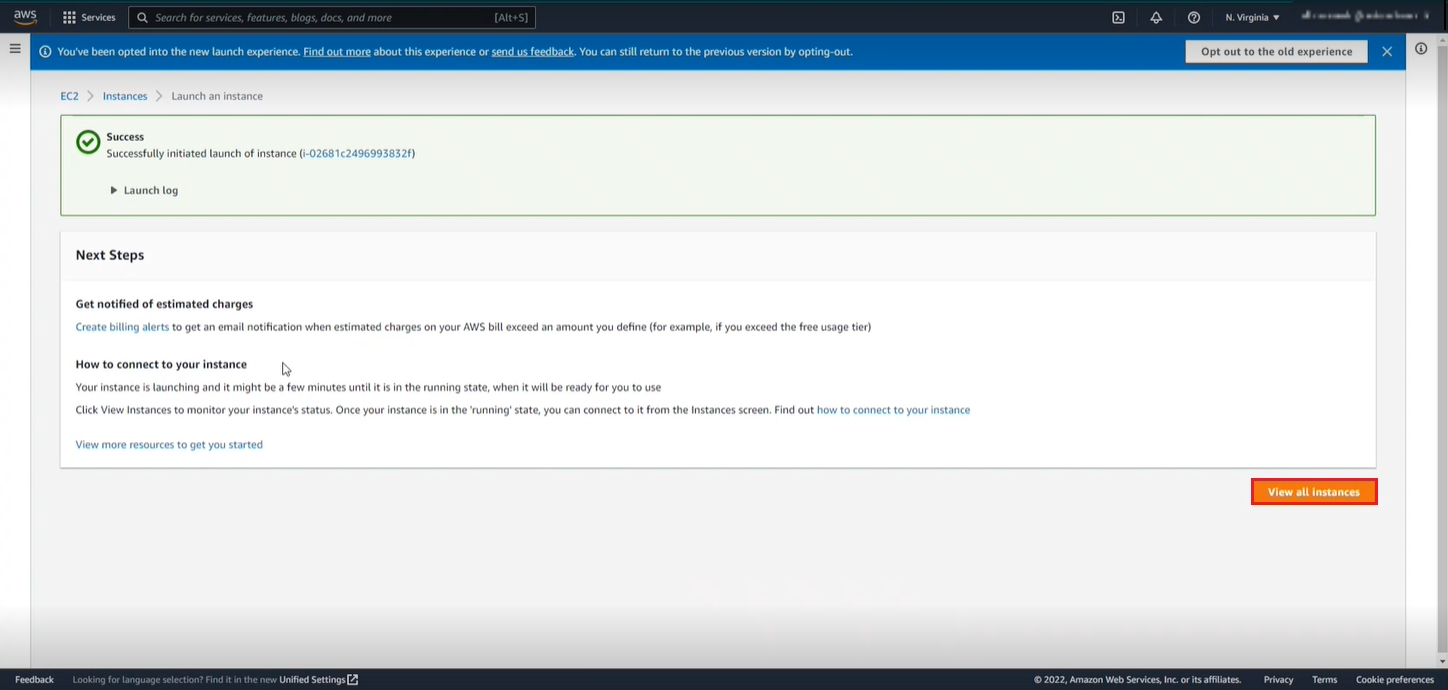Click the Get notified of estimated charges heading

click(164, 304)
